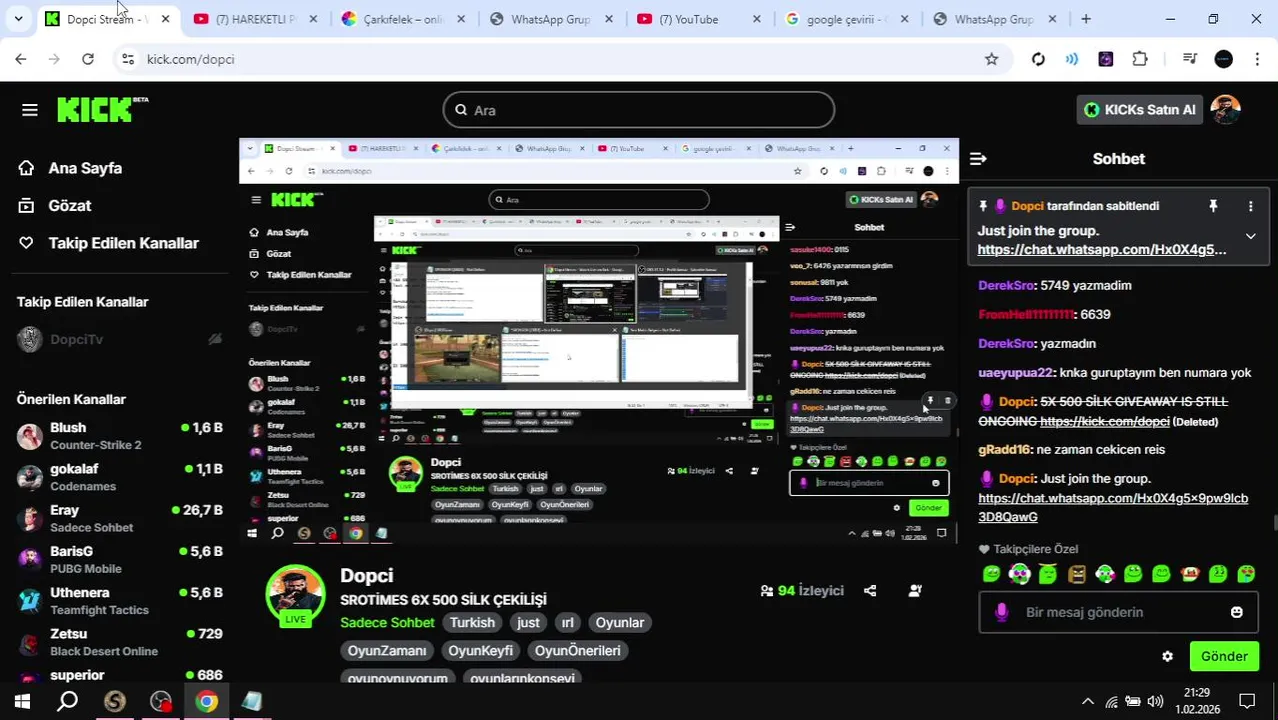
Task: Select the ırl tag
Action: coord(568,622)
